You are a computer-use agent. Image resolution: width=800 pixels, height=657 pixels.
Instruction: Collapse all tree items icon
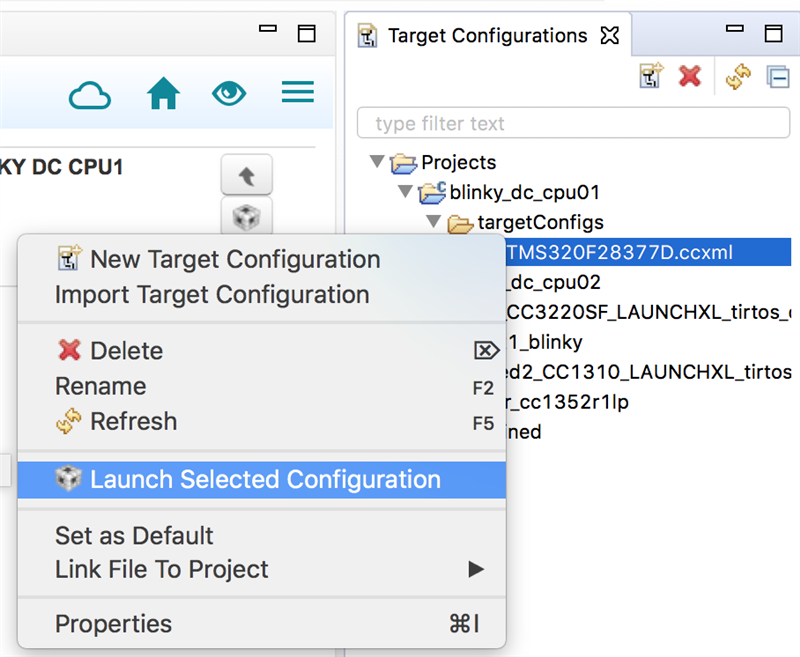coord(777,77)
